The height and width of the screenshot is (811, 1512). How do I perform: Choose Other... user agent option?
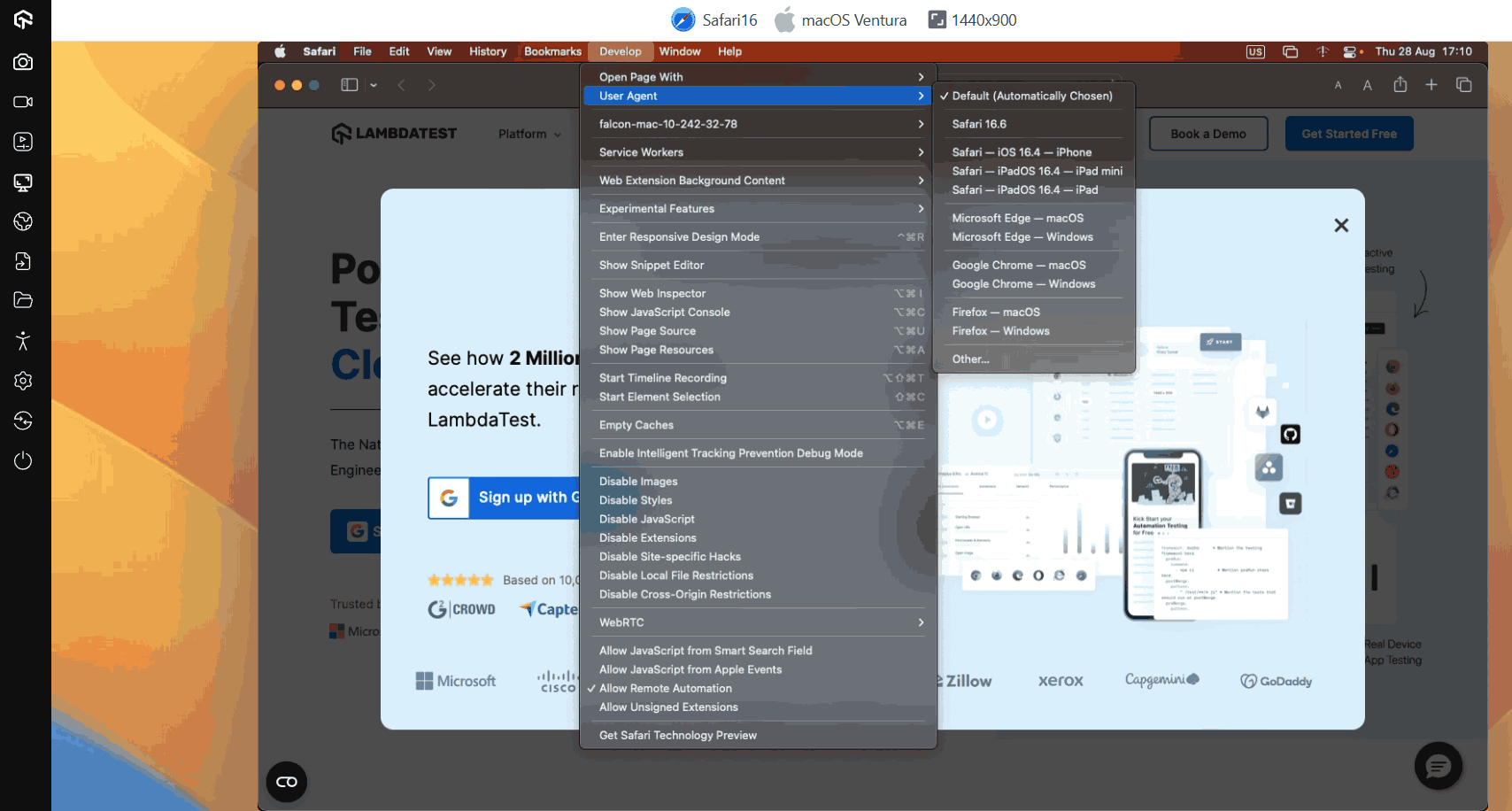click(x=1034, y=359)
